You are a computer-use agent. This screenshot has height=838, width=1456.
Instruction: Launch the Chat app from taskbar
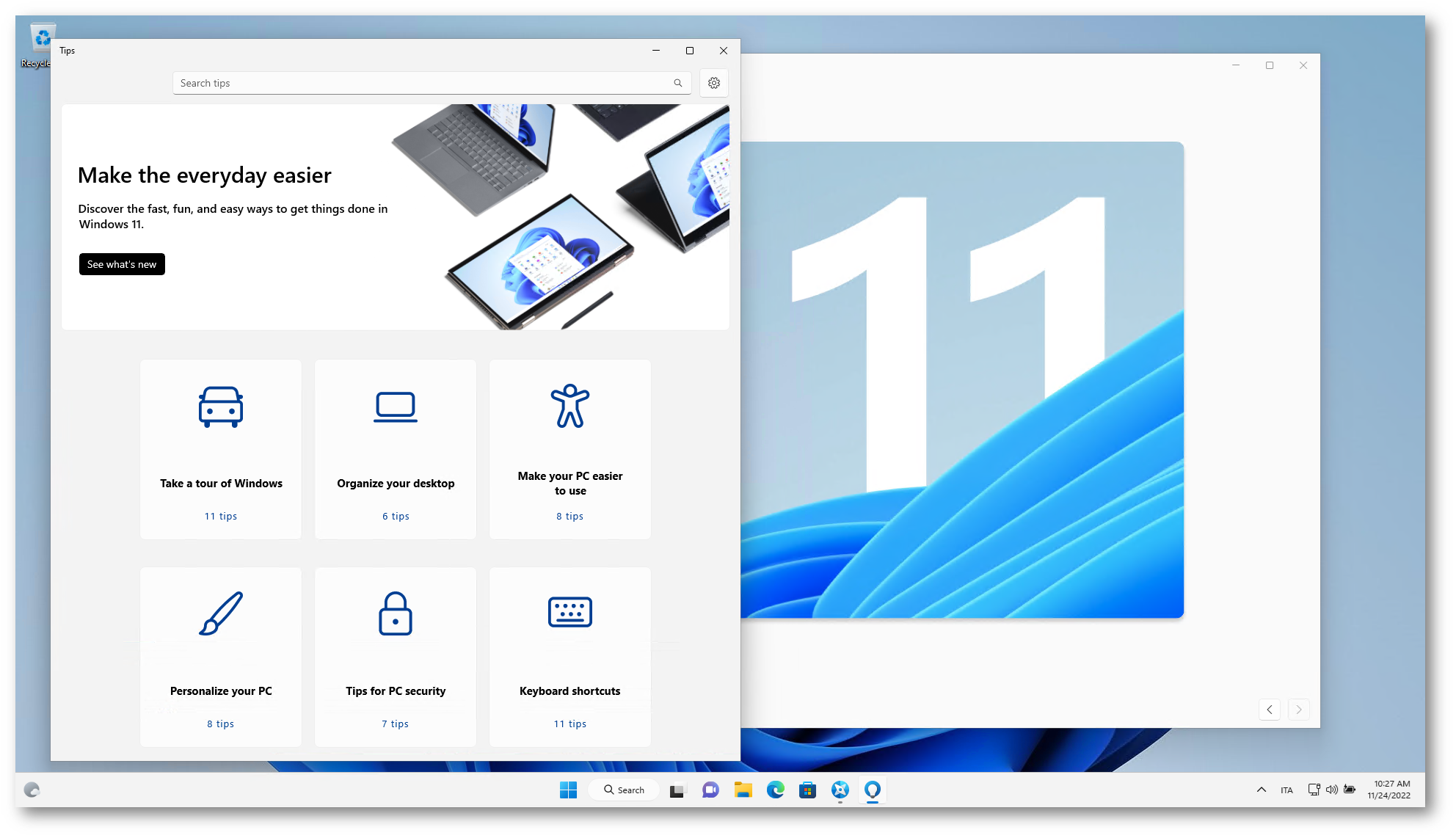pos(710,790)
